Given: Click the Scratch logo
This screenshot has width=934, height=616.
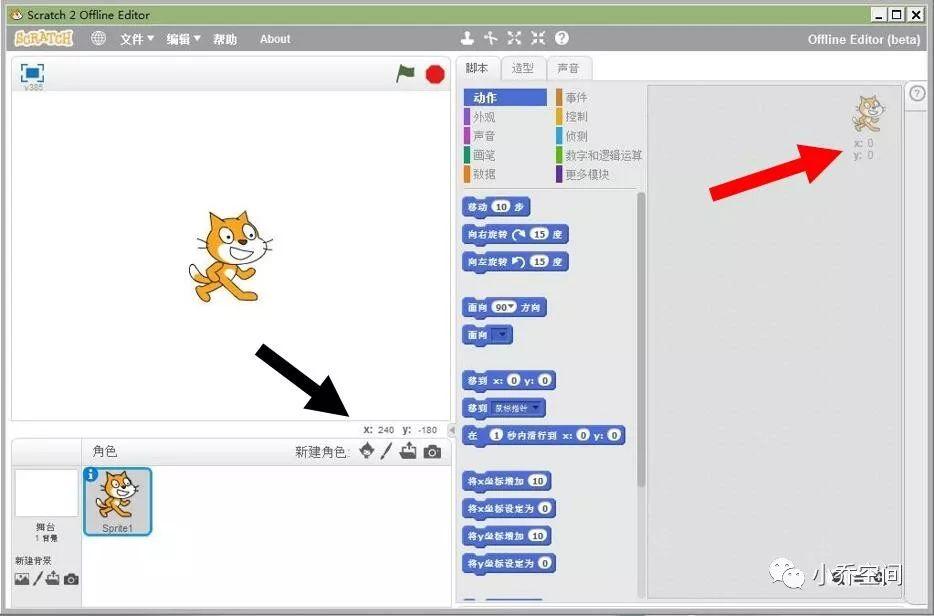Looking at the screenshot, I should tap(43, 39).
